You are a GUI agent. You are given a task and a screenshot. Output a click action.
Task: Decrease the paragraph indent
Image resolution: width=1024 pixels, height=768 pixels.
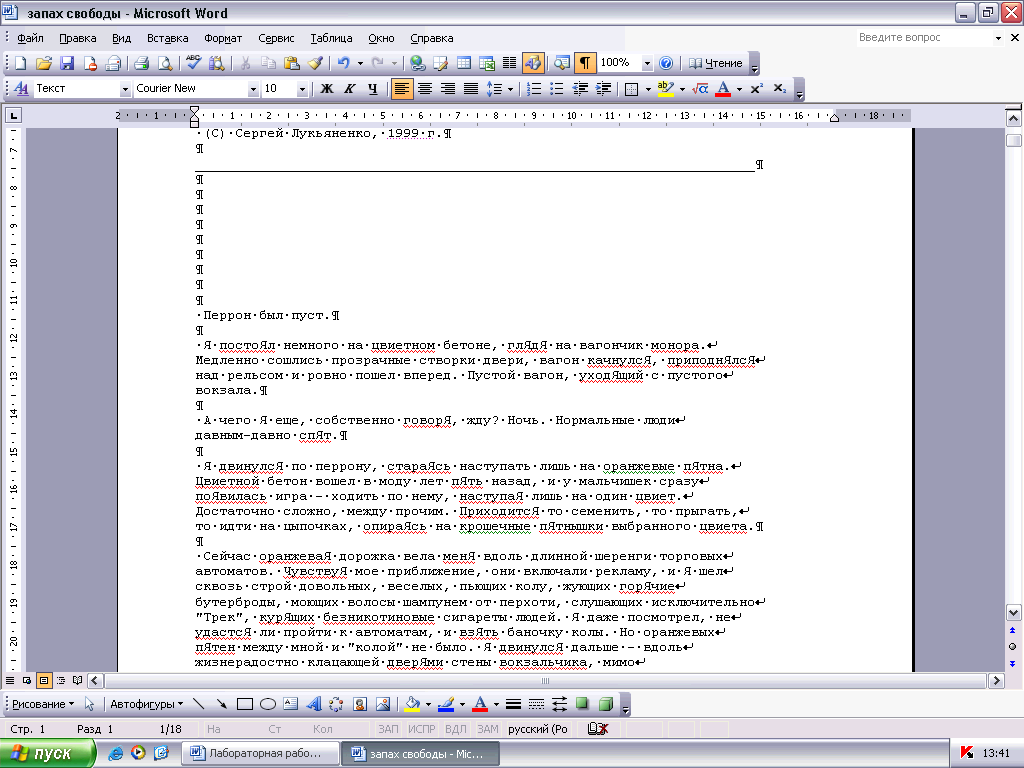(580, 89)
